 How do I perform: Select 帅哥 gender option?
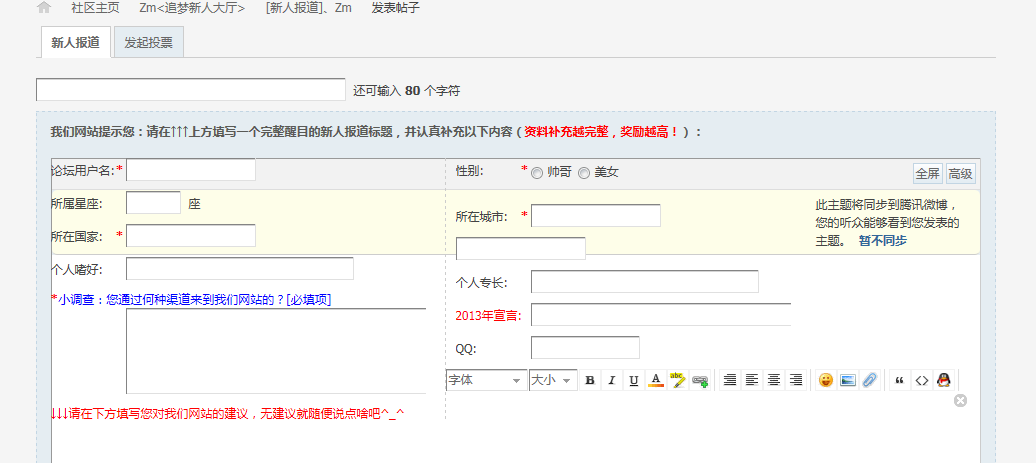(536, 173)
